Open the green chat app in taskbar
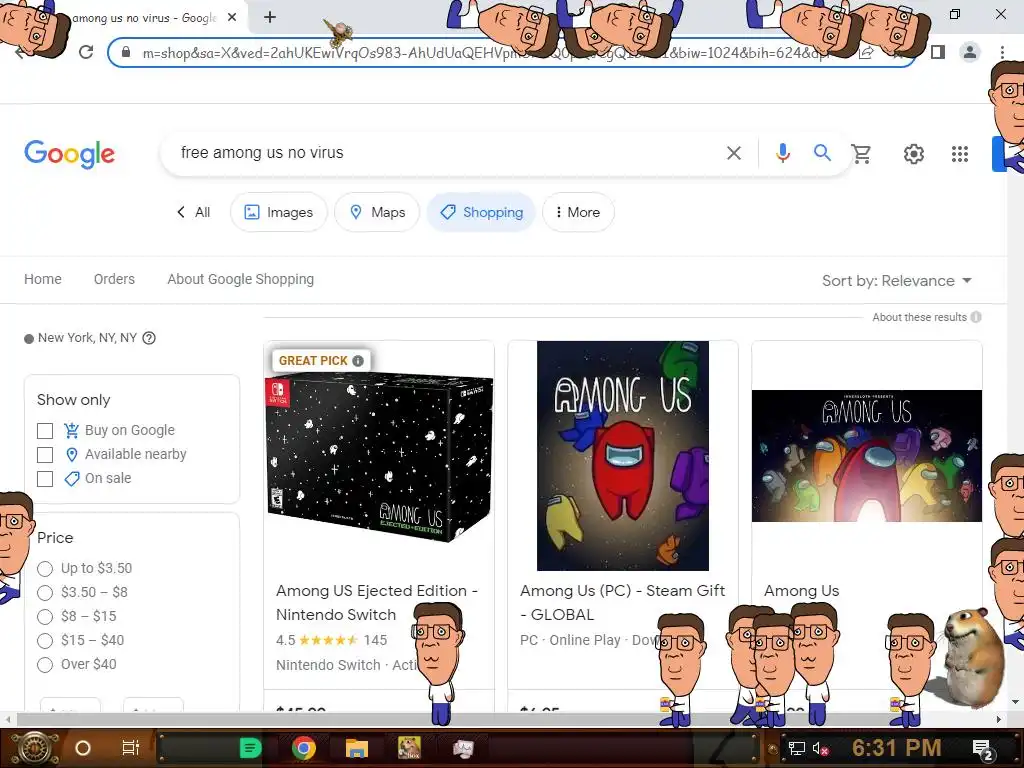This screenshot has width=1024, height=768. click(x=251, y=748)
